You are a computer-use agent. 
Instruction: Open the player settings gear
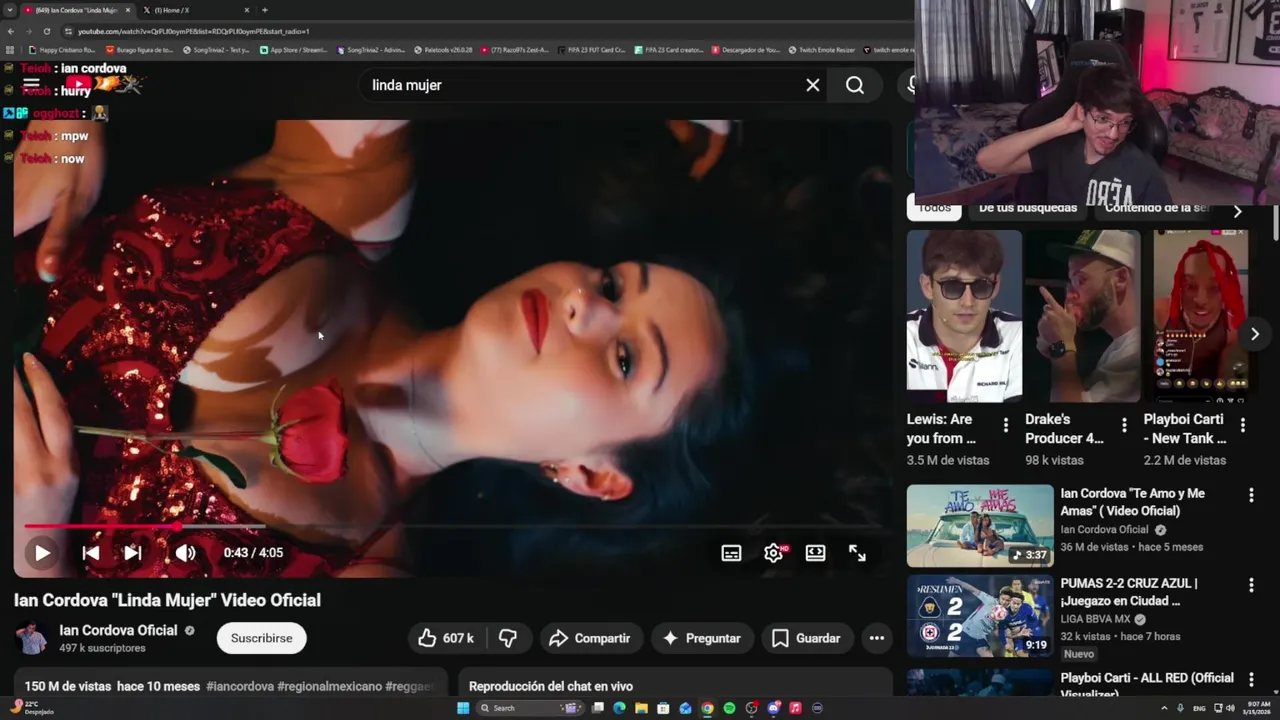pyautogui.click(x=773, y=553)
